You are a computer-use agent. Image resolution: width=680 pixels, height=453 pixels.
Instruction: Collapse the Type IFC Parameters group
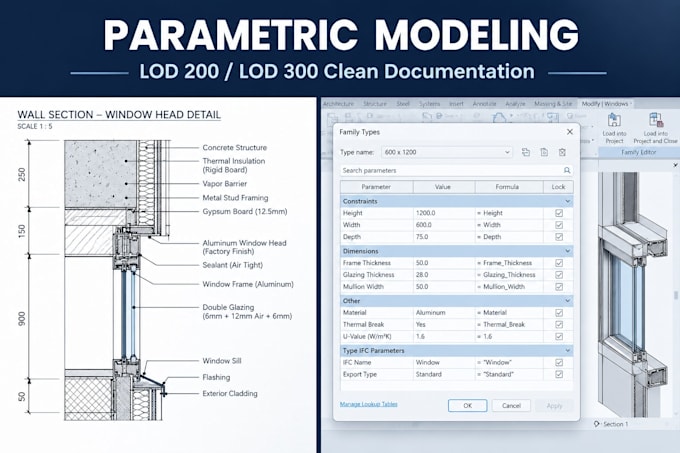(567, 350)
